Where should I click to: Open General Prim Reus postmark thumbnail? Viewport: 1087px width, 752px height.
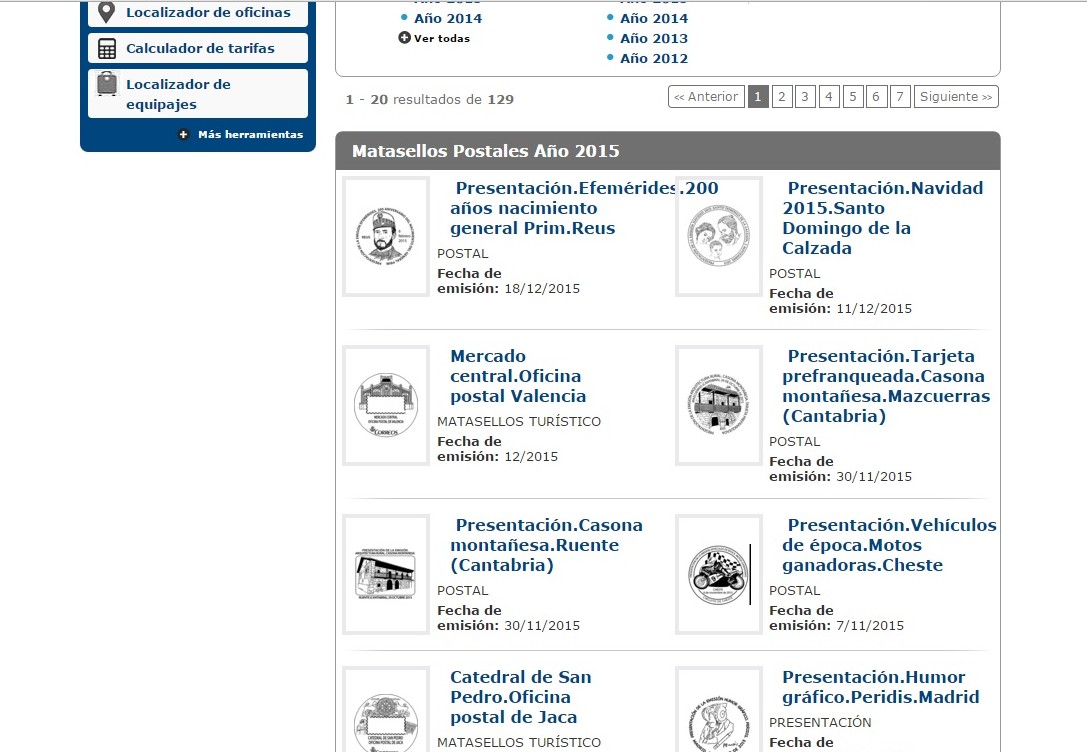[386, 236]
